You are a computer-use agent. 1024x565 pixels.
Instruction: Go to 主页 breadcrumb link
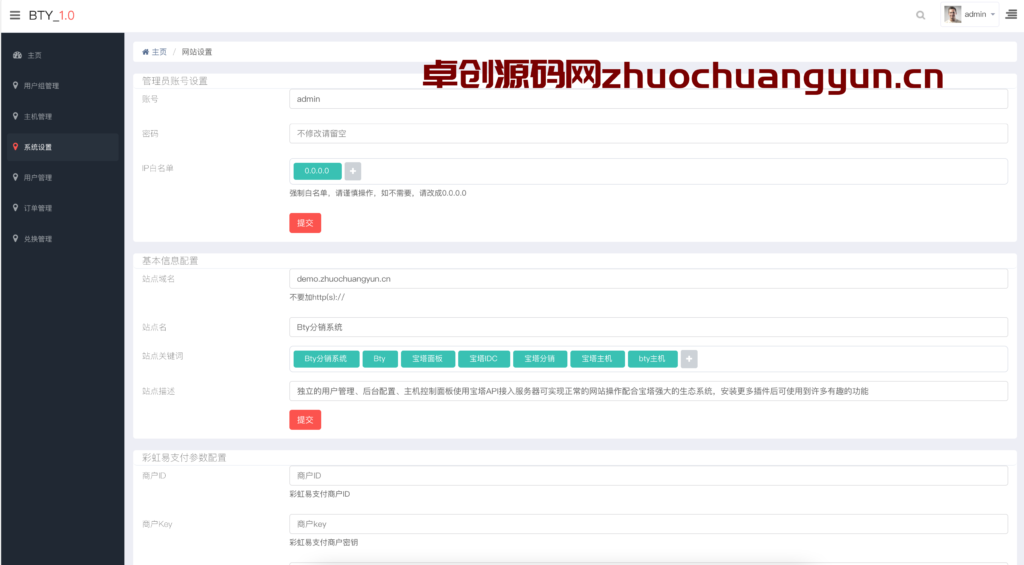[159, 52]
